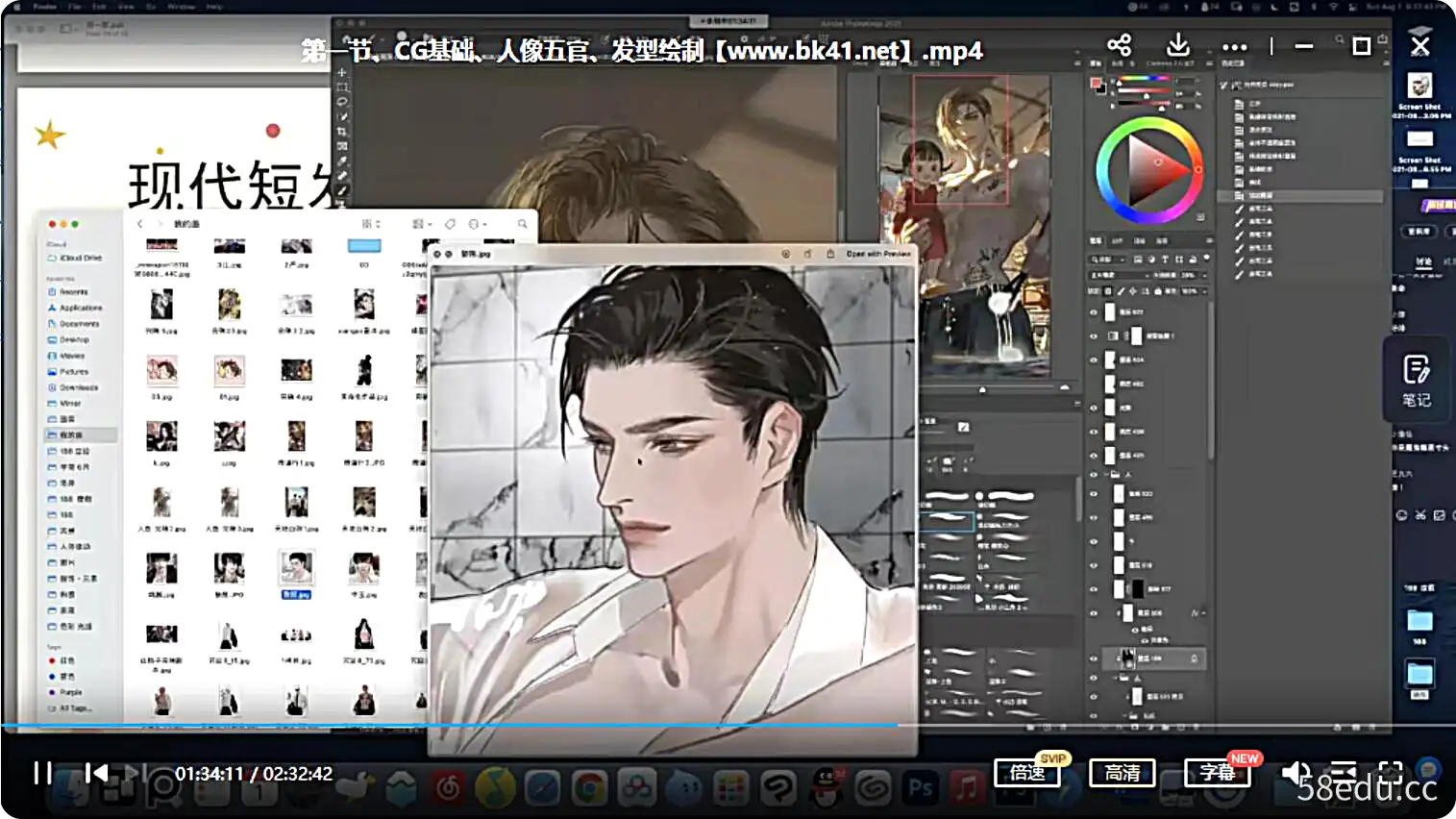Click the share icon in video player header

(x=1119, y=45)
